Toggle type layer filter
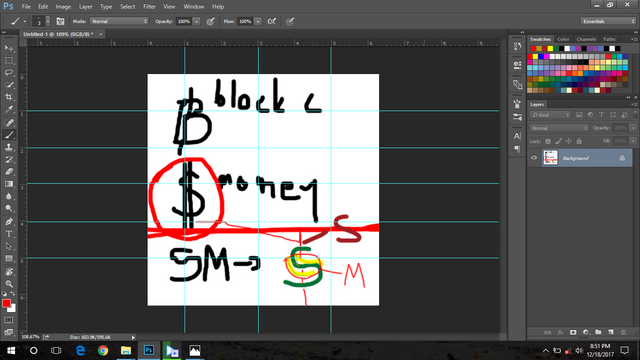 [601, 115]
